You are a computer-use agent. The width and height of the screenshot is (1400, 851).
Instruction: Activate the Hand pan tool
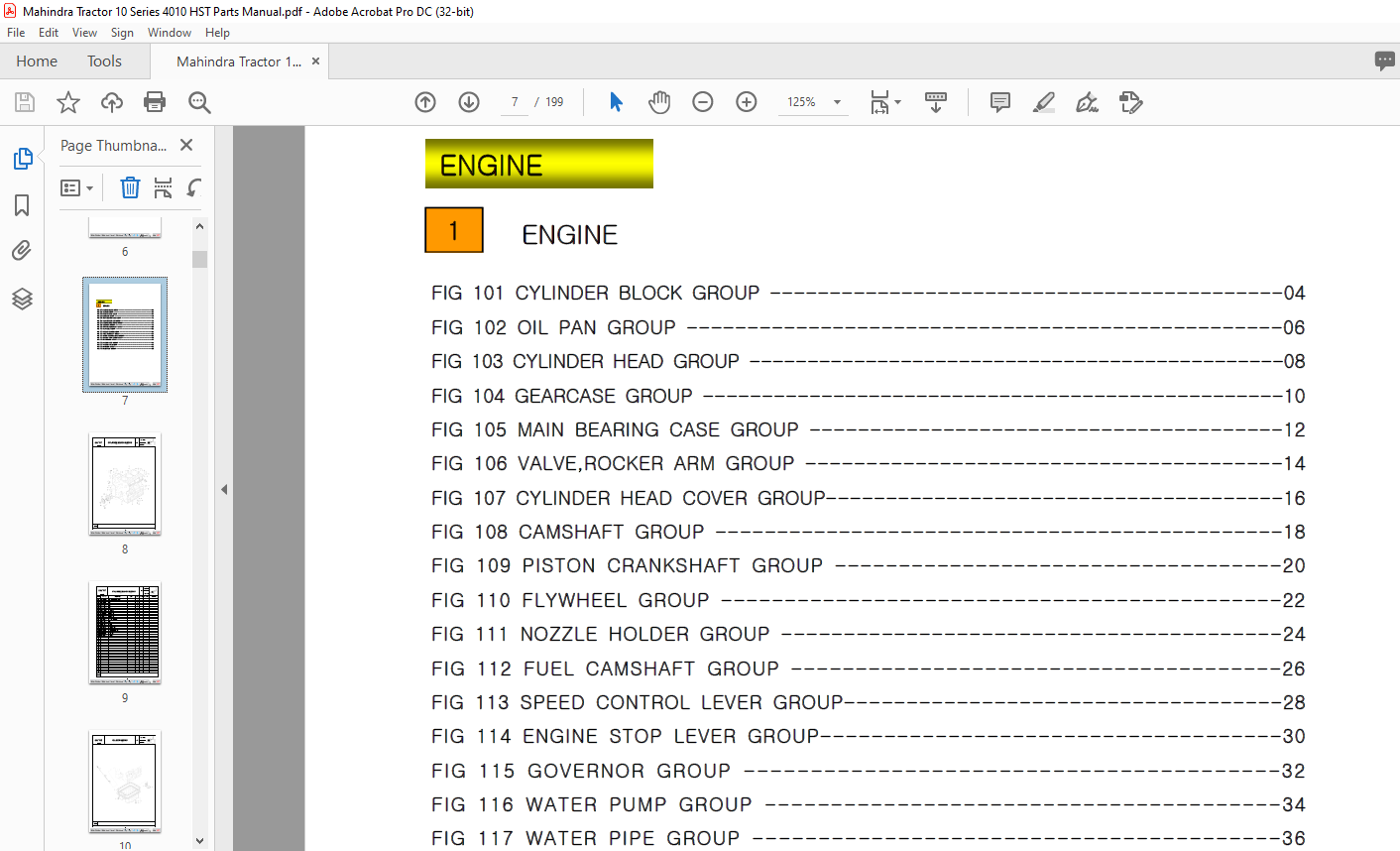(x=659, y=102)
